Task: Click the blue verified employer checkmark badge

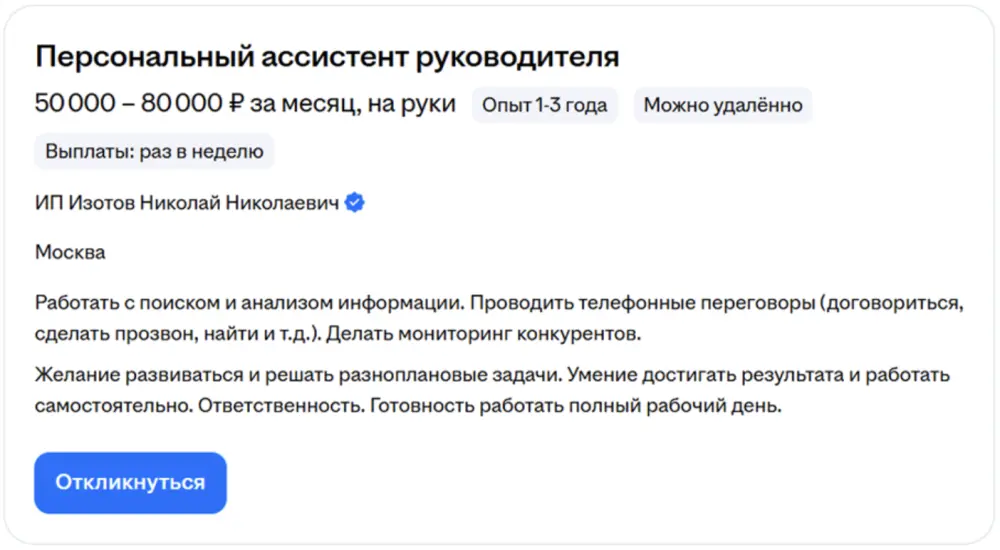Action: pos(355,203)
